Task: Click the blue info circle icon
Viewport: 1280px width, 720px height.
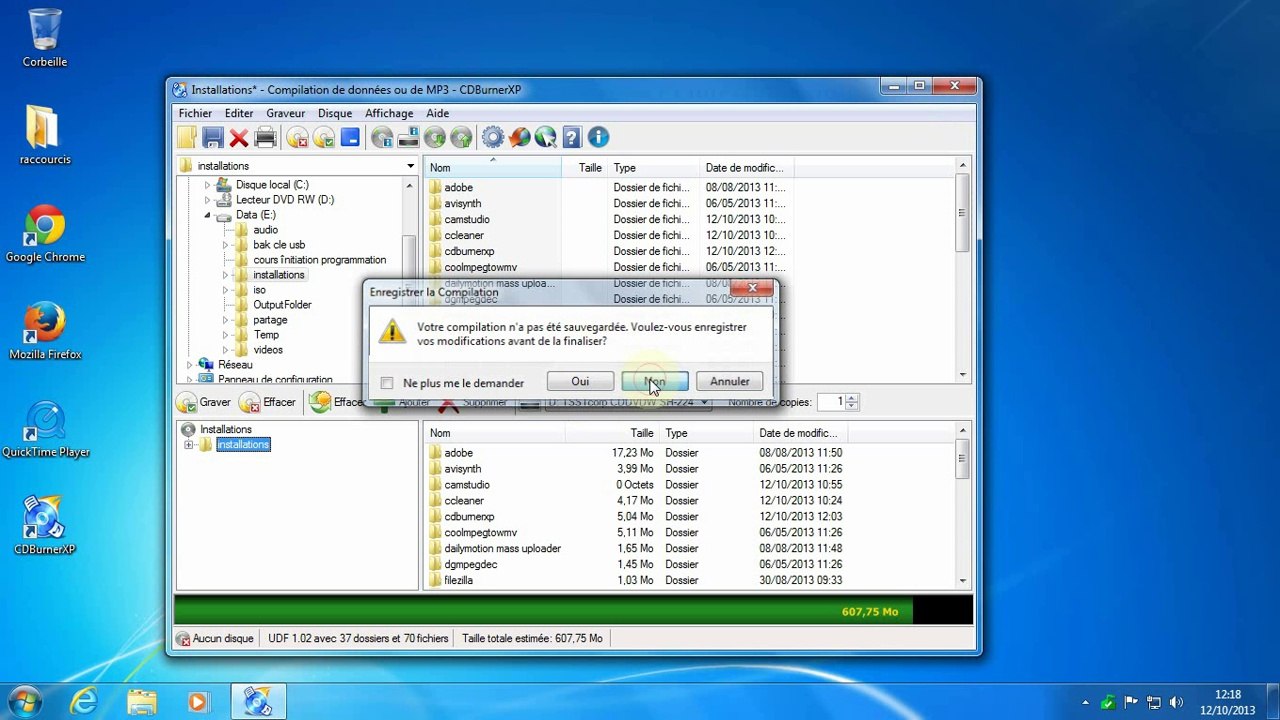Action: click(x=598, y=138)
